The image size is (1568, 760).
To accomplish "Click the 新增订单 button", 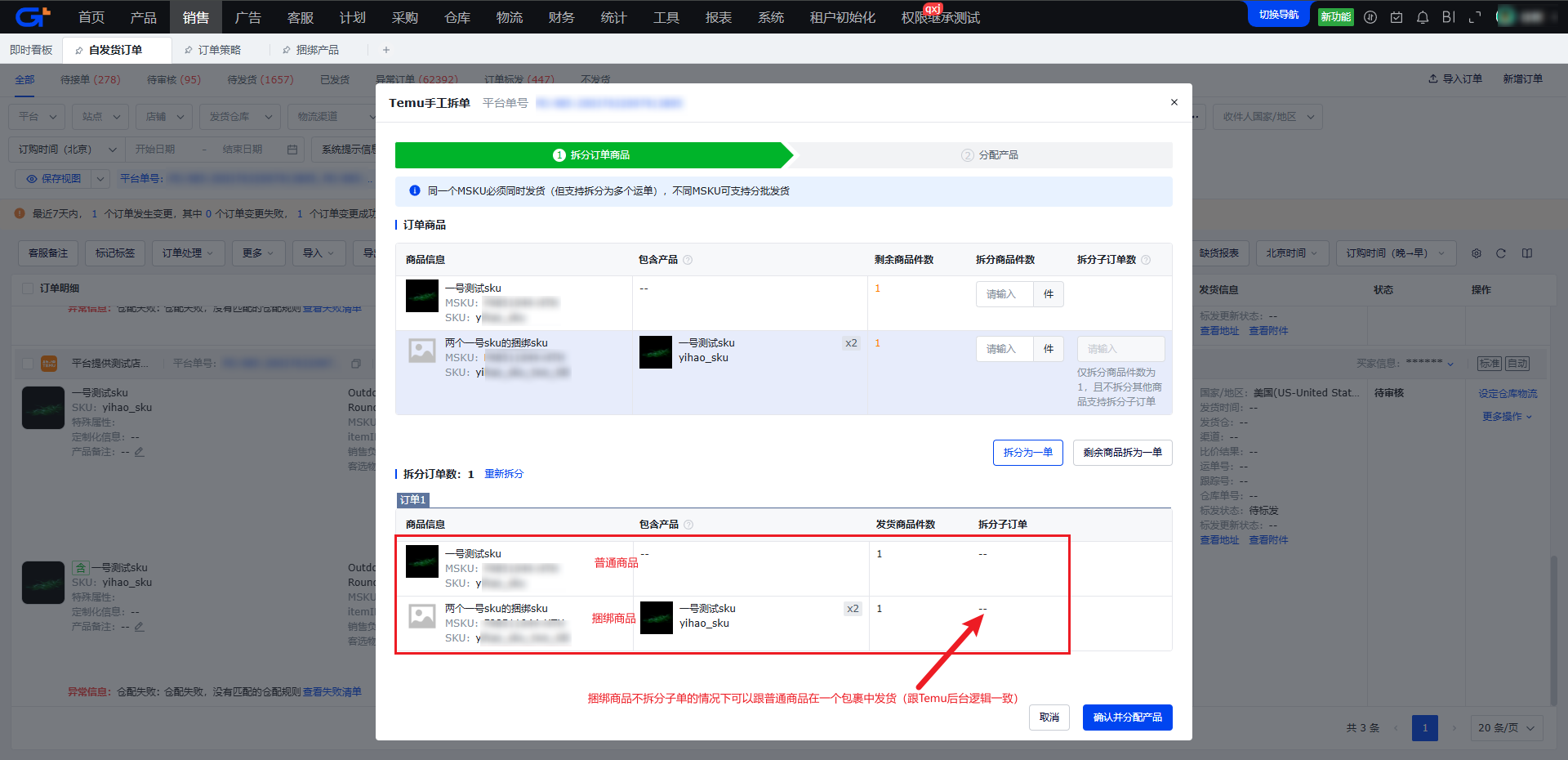I will click(1523, 79).
